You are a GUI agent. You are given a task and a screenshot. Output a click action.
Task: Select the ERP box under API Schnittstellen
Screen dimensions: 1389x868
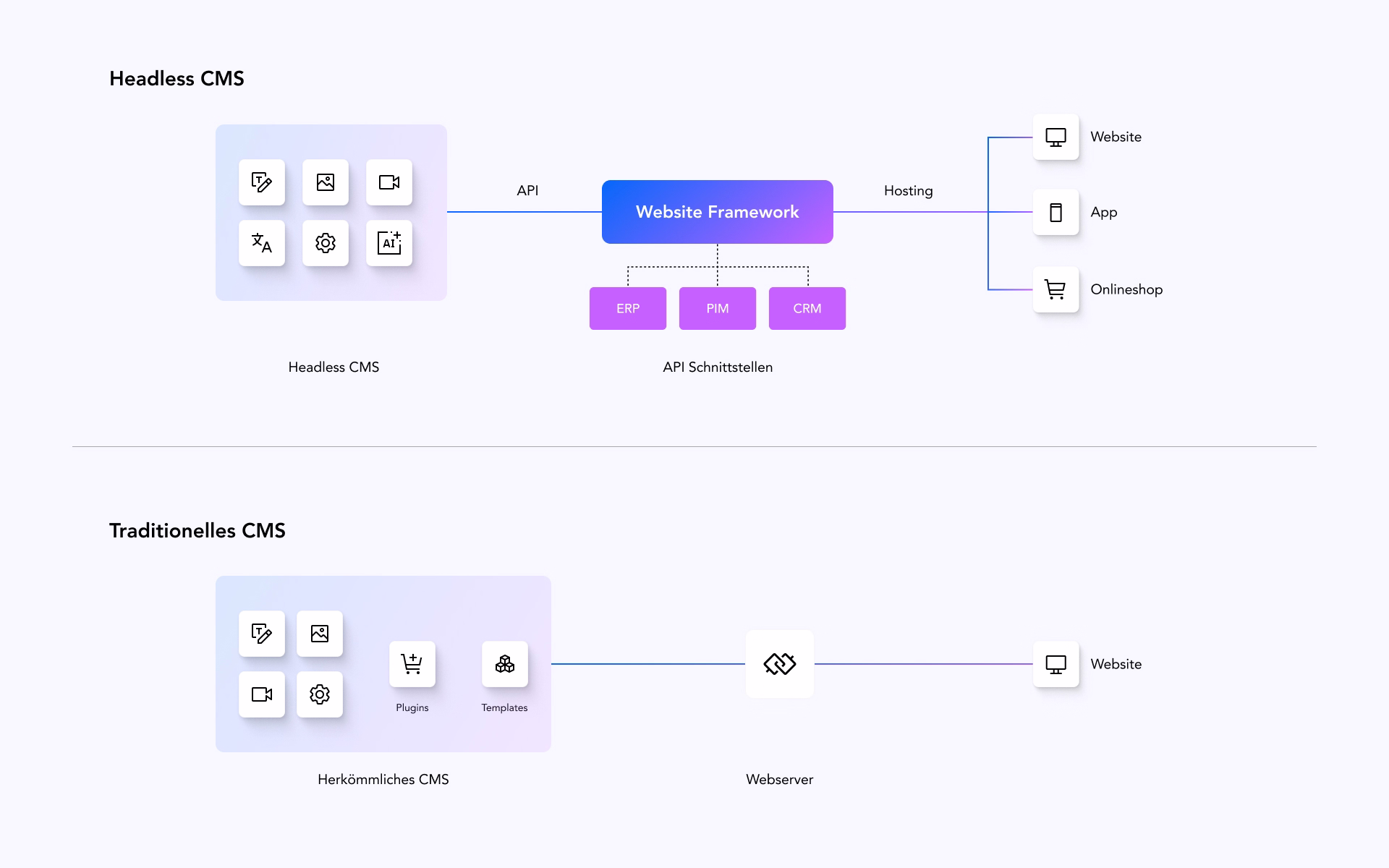[x=627, y=308]
